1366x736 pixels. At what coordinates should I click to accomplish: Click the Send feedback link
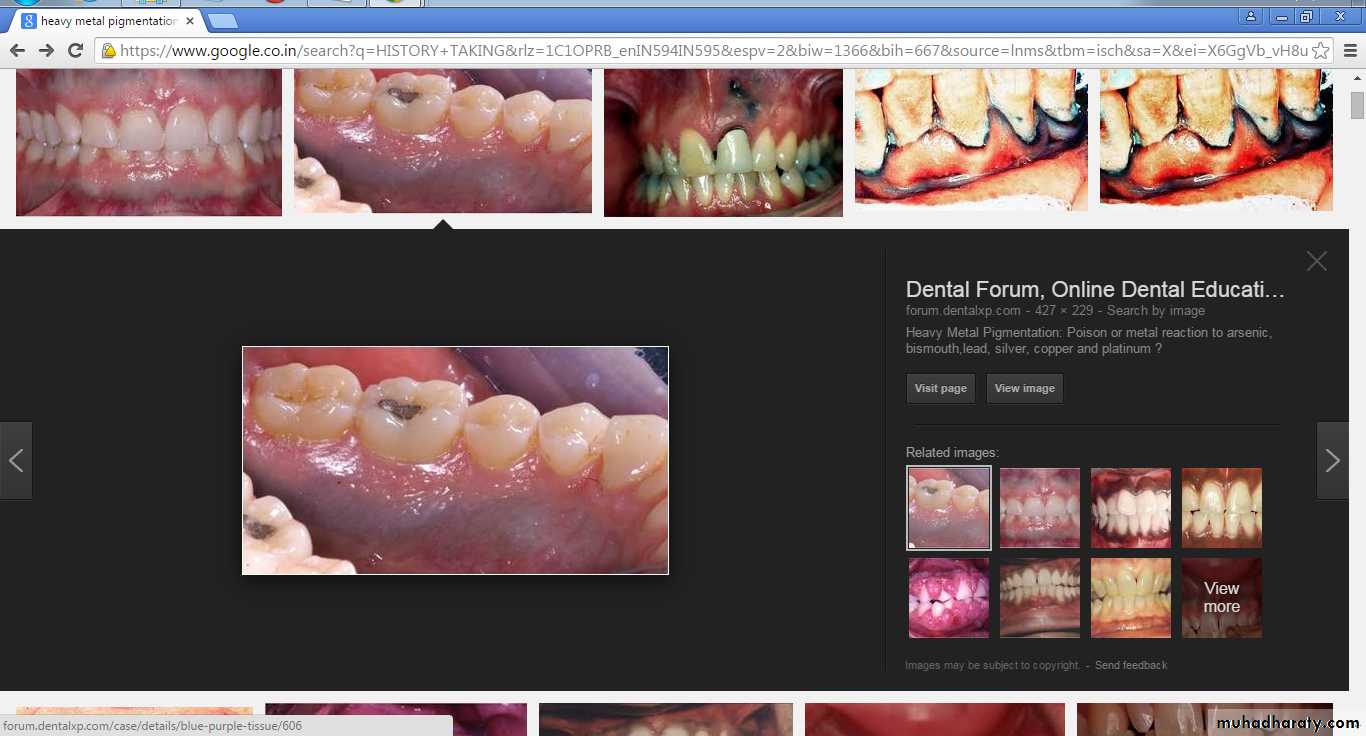1130,665
